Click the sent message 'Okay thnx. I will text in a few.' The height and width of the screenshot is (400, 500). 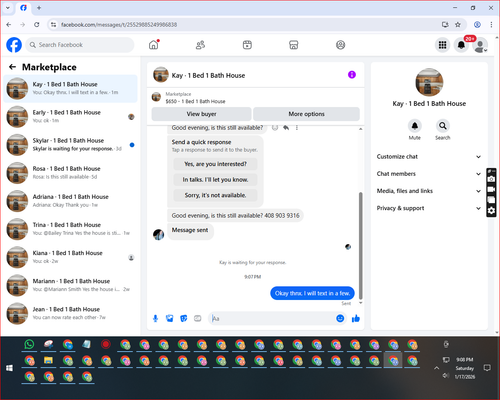click(312, 293)
